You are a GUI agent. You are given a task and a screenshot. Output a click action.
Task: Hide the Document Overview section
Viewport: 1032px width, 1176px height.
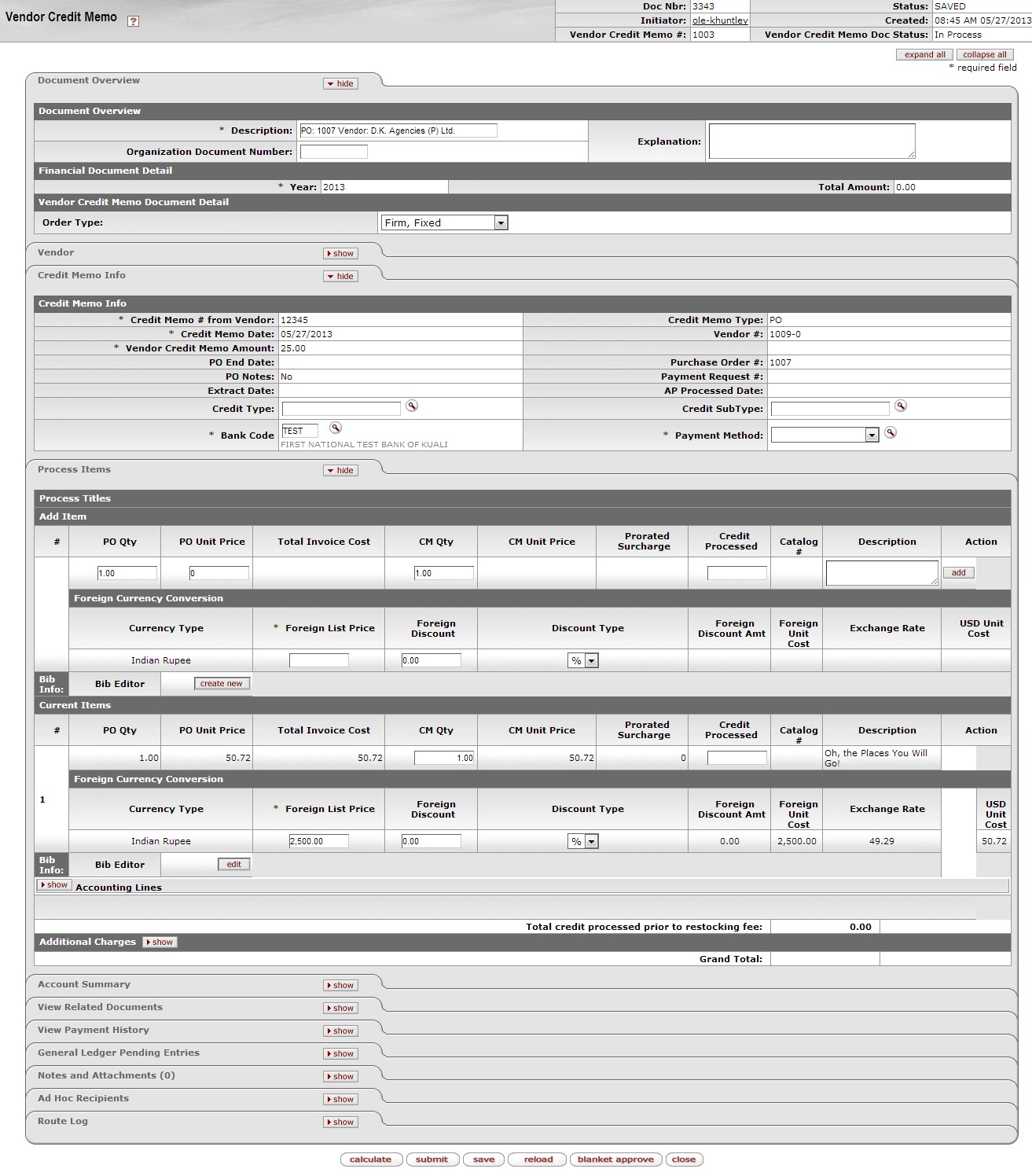point(340,83)
